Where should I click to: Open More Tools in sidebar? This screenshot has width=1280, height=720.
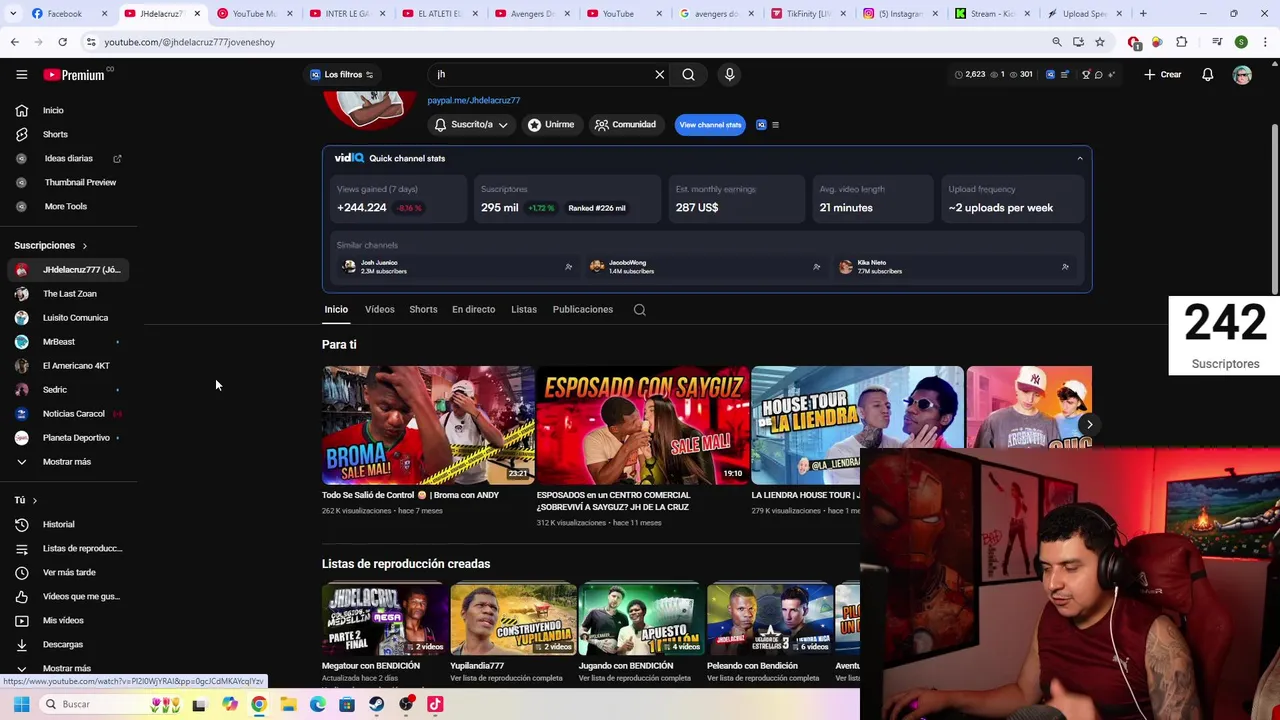pyautogui.click(x=70, y=206)
